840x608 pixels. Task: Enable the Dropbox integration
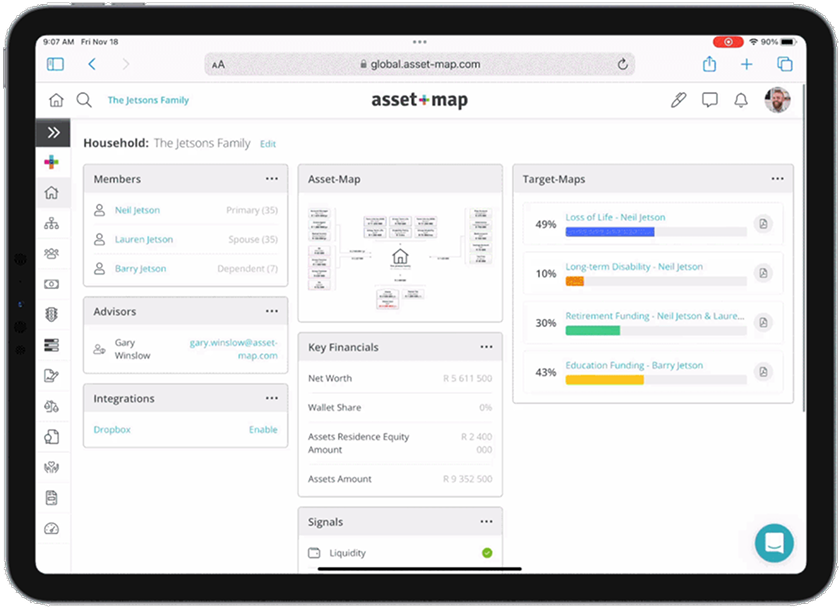(x=263, y=430)
